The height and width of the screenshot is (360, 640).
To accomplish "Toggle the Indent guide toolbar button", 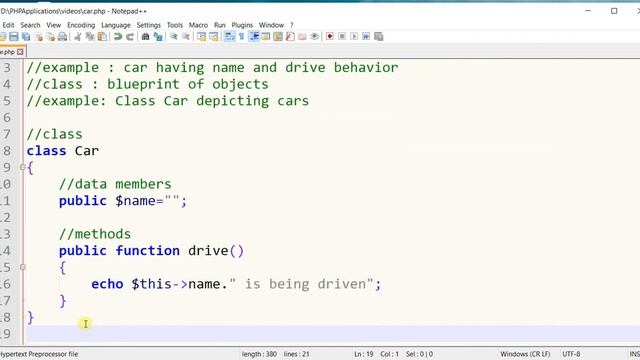I will (x=254, y=37).
